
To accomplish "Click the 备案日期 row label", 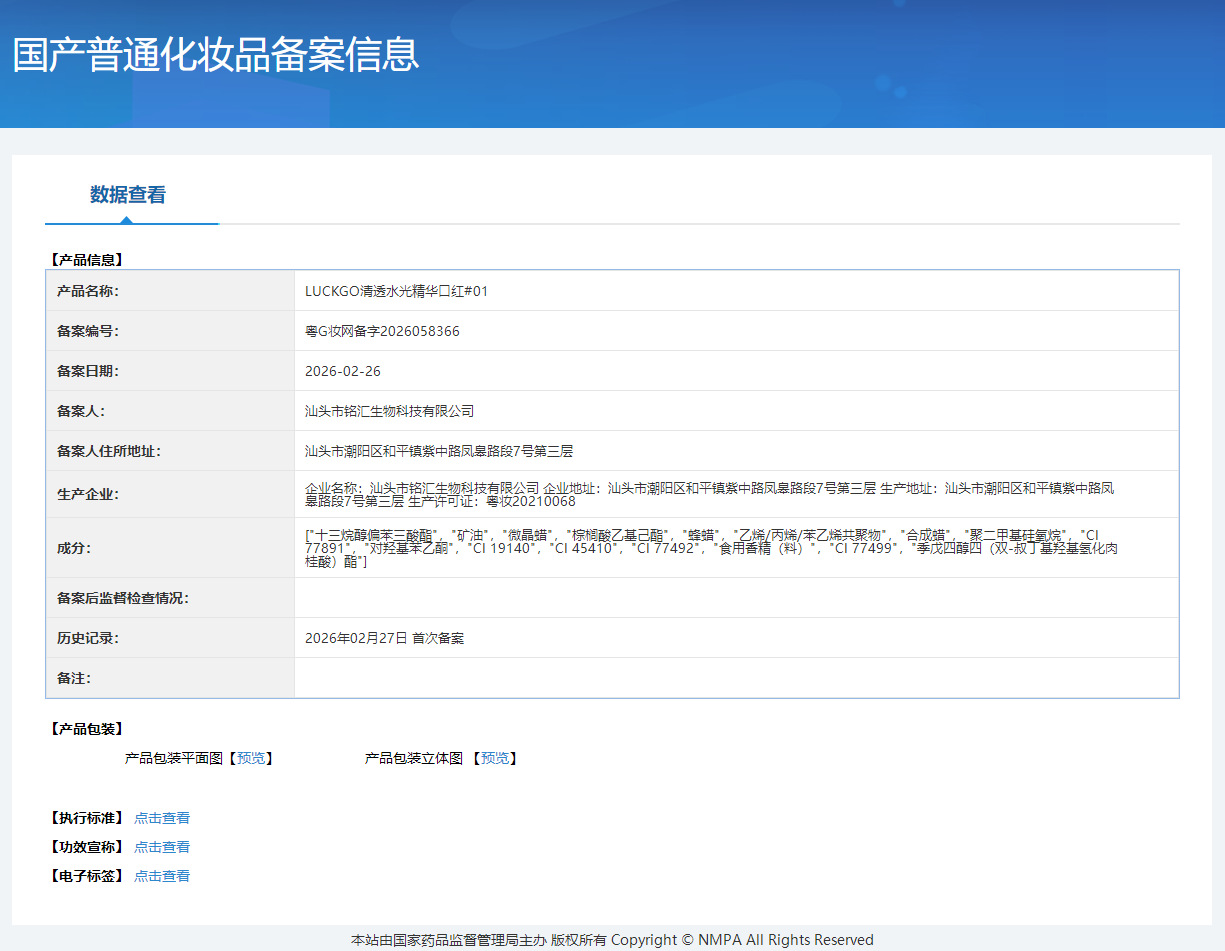I will click(88, 371).
